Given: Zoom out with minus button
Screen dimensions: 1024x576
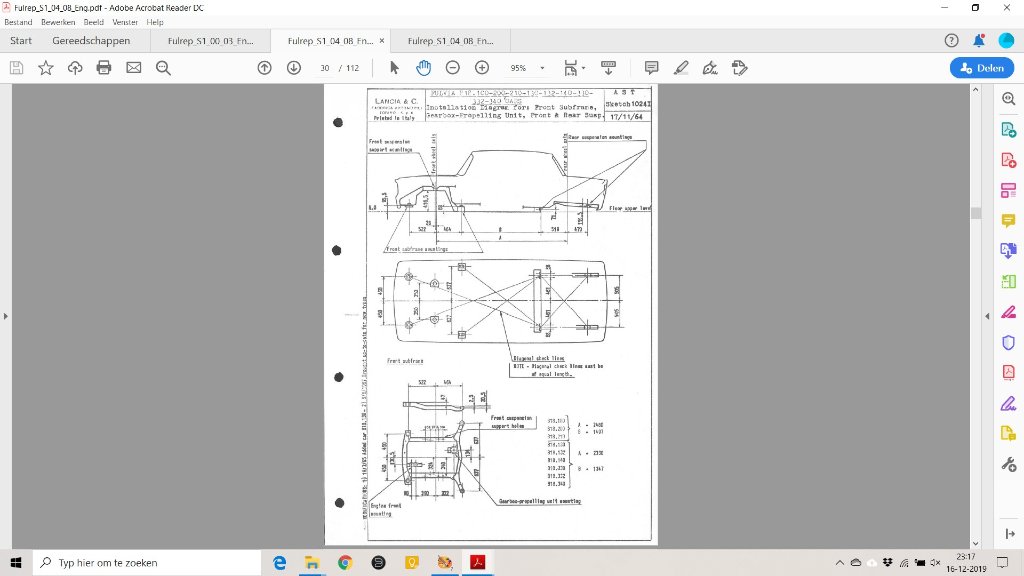Looking at the screenshot, I should coord(452,68).
